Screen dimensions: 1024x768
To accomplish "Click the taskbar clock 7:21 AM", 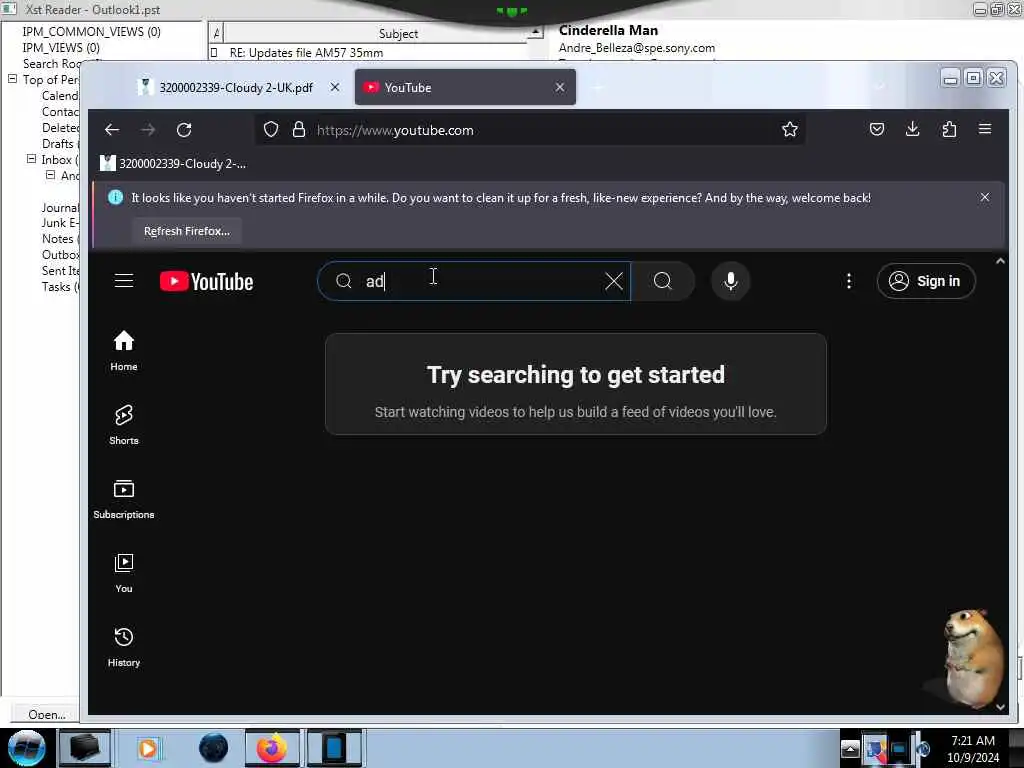I will click(972, 748).
